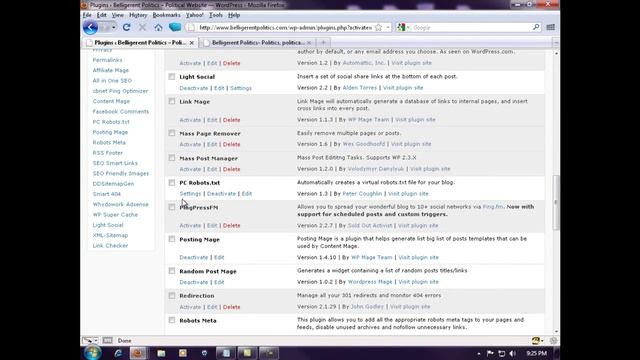Screen dimensions: 640x360
Task: Open the File menu
Action: click(87, 15)
